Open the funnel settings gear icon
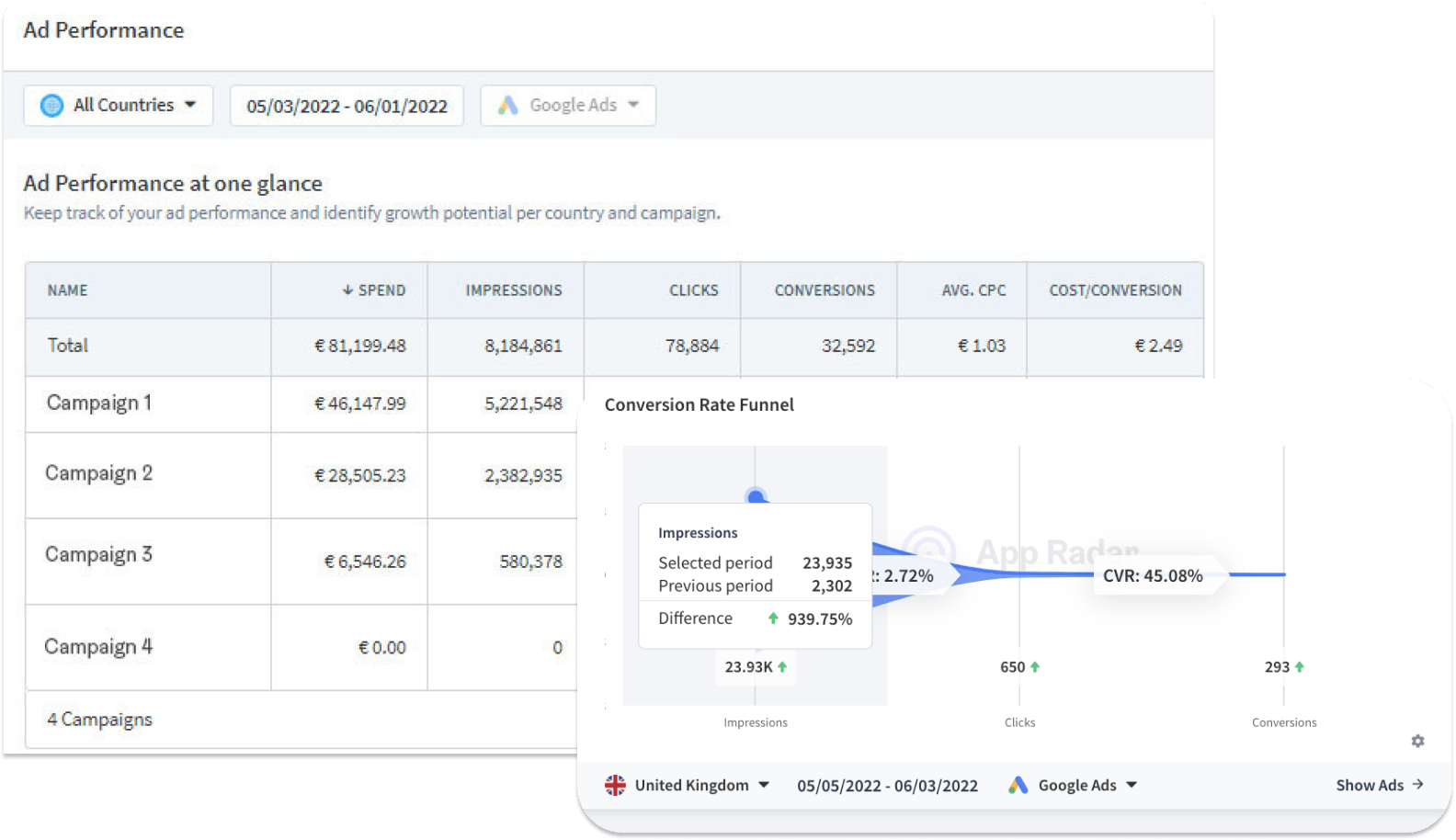1456x840 pixels. tap(1417, 741)
